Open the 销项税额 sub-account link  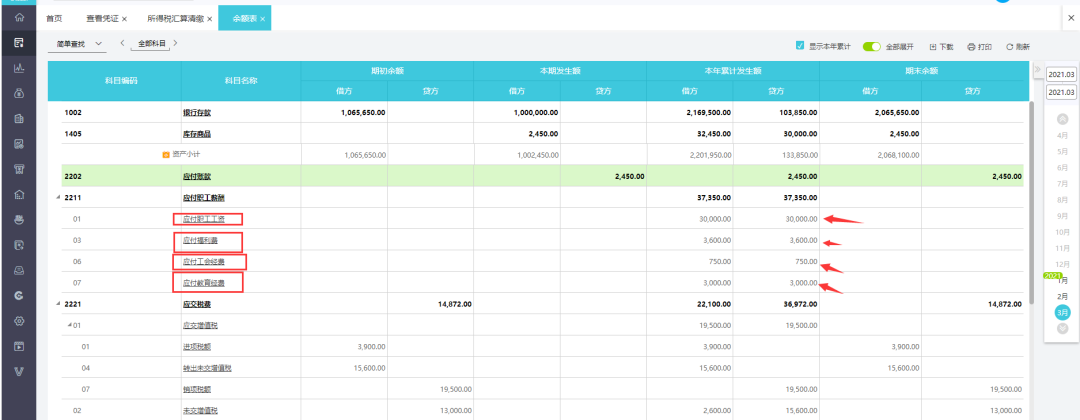tap(196, 389)
